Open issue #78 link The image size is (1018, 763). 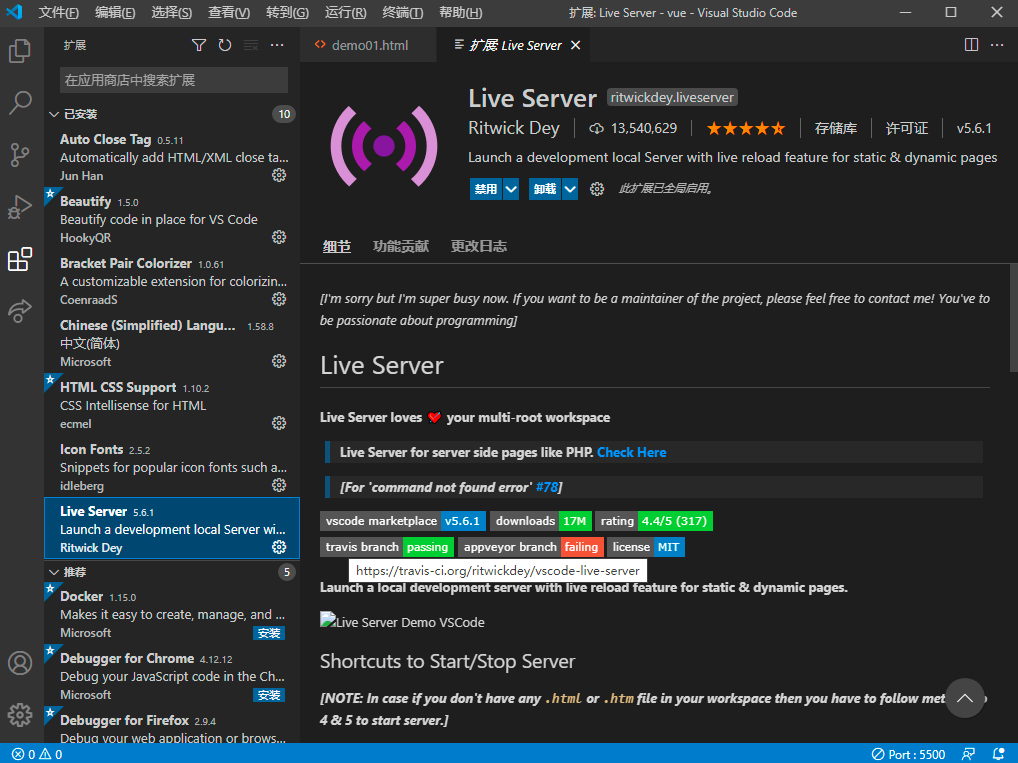click(x=547, y=487)
